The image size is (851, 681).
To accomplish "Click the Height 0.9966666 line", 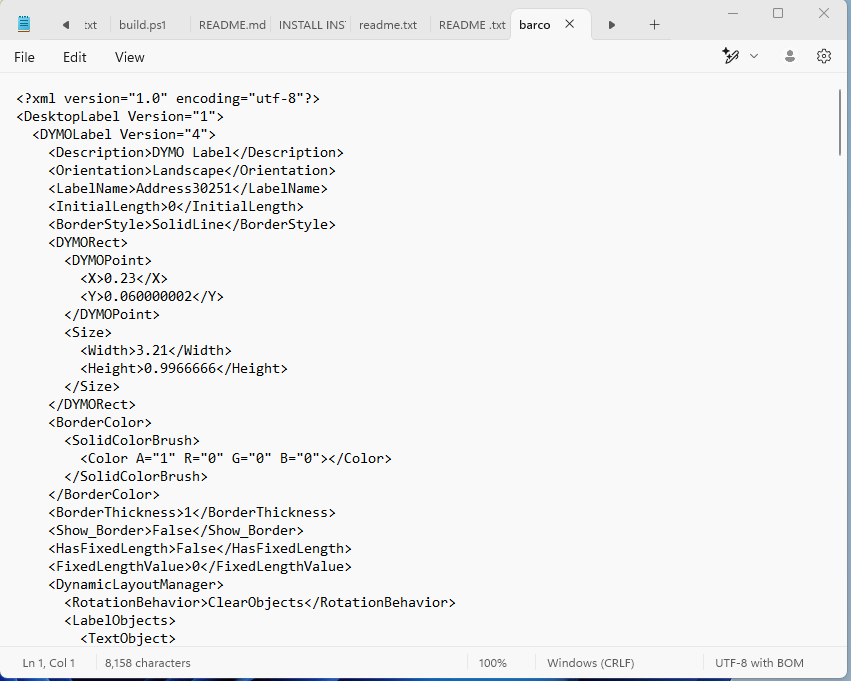I will (184, 368).
